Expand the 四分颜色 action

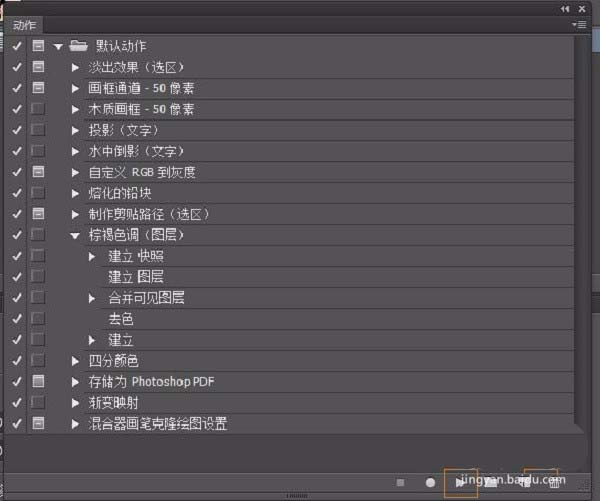(x=75, y=361)
